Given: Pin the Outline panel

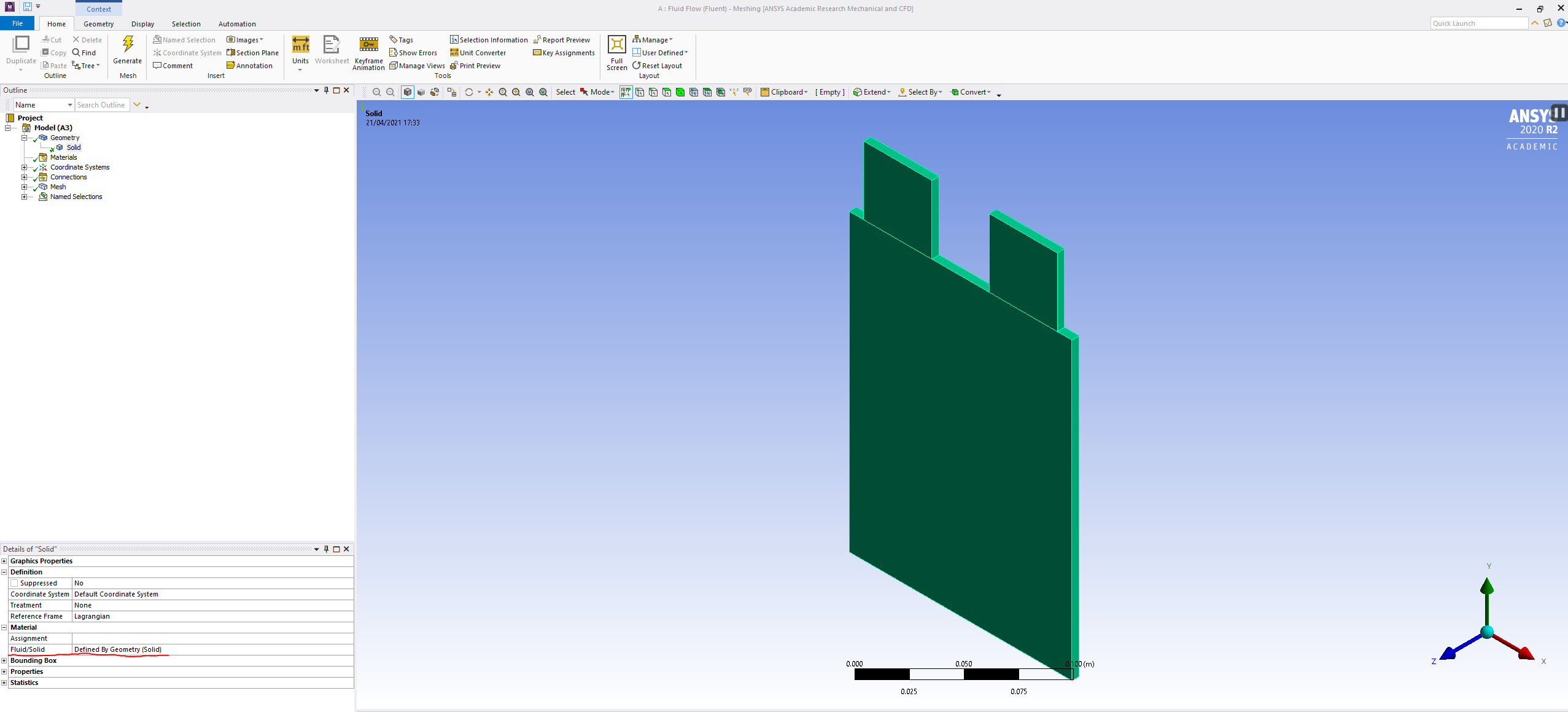Looking at the screenshot, I should click(x=326, y=90).
